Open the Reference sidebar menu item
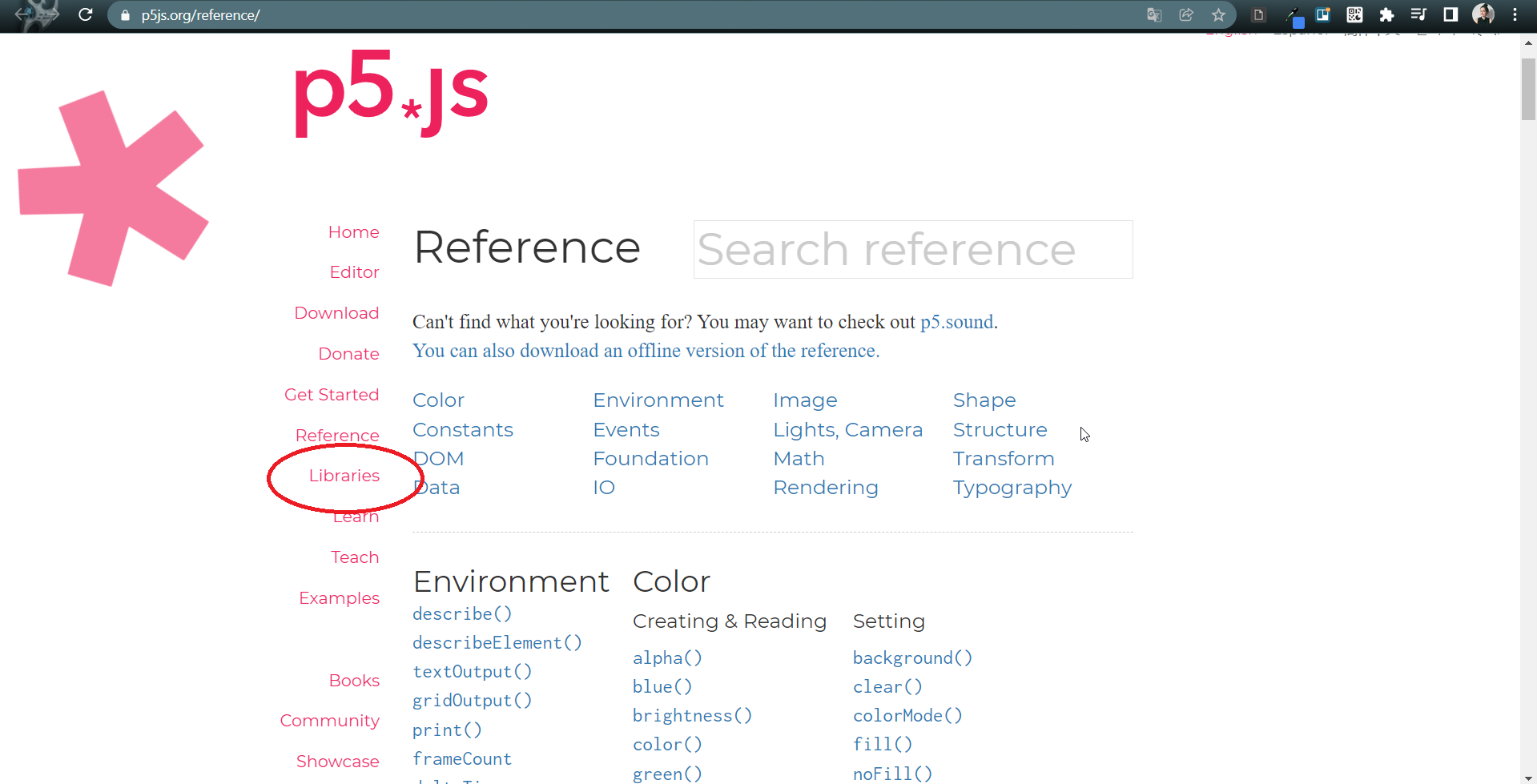 coord(337,436)
